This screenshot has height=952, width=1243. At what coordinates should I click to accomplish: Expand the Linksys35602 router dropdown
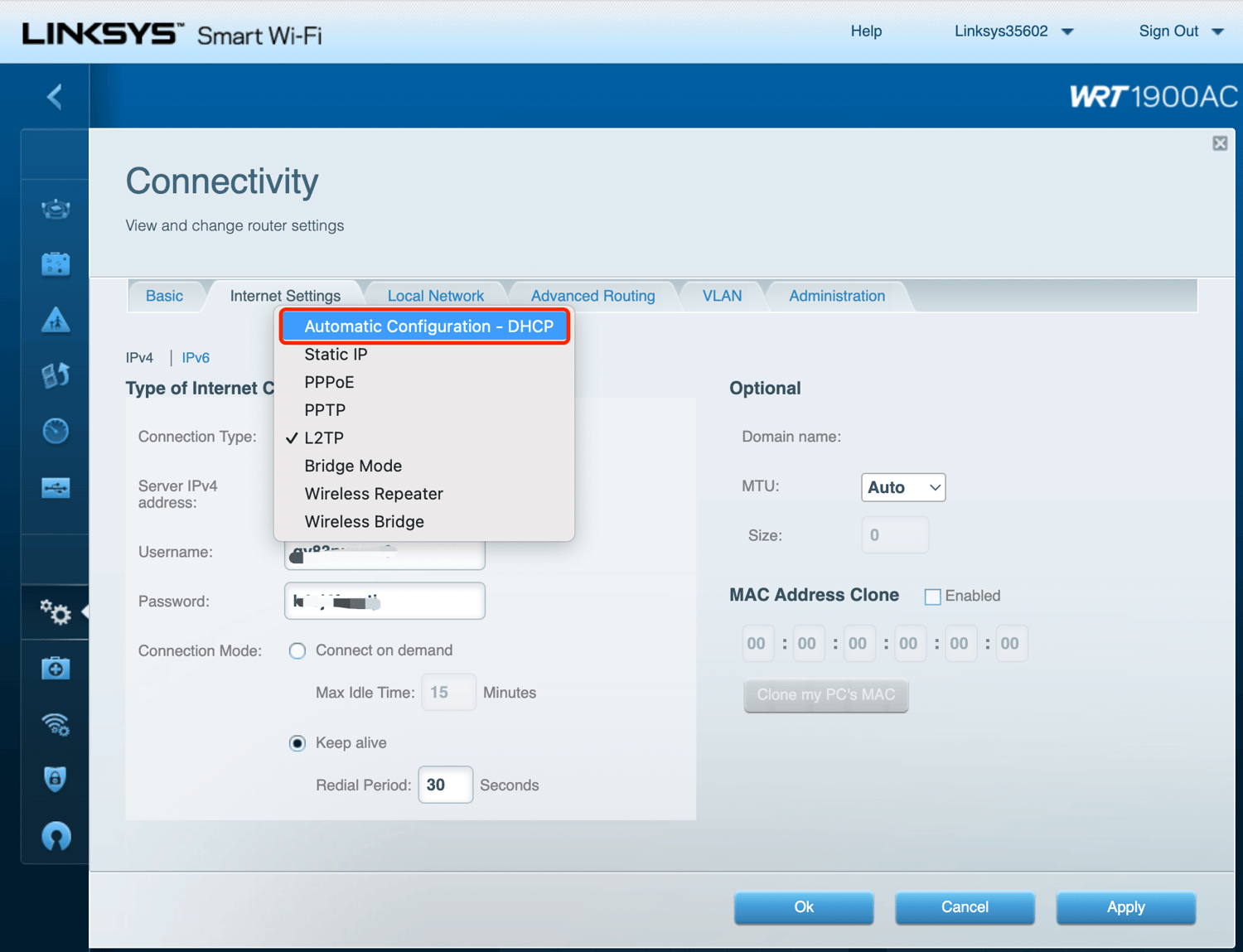pos(1067,32)
